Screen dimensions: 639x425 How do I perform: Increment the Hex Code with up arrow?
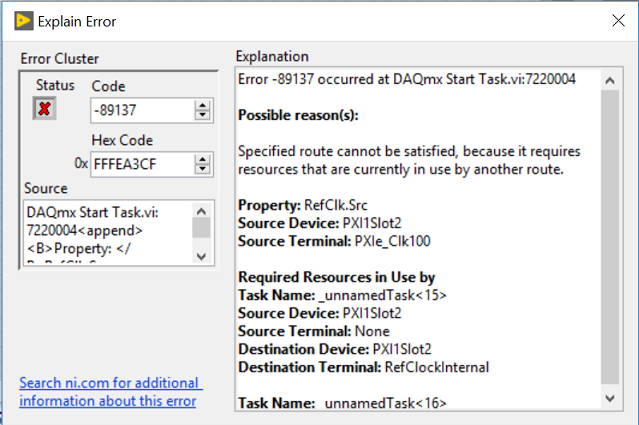(x=202, y=159)
